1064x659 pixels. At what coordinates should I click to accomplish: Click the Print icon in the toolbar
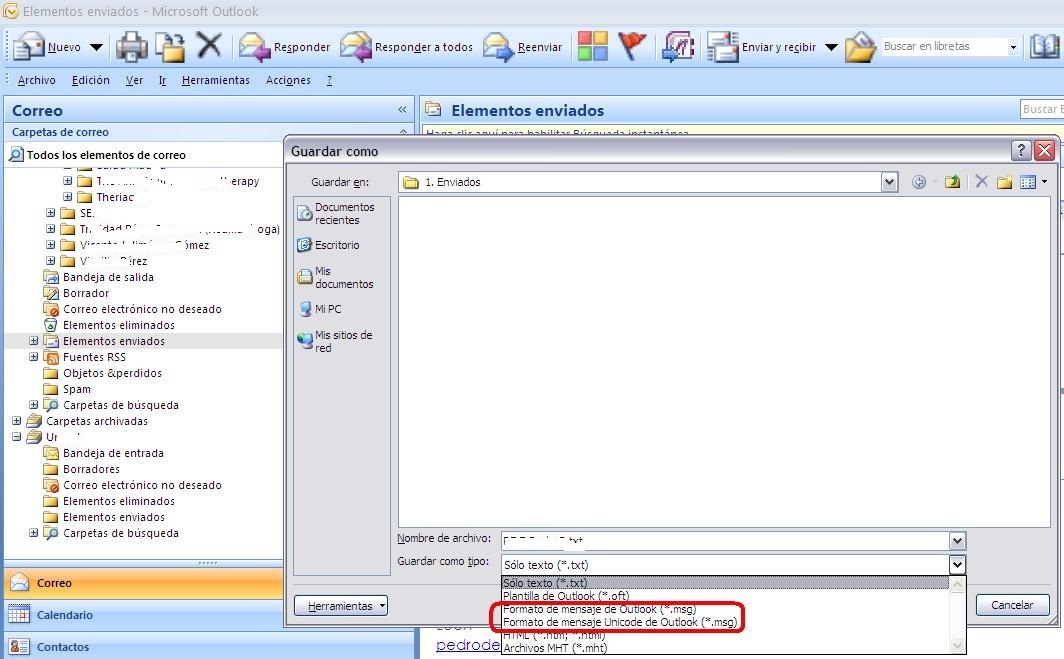(131, 46)
